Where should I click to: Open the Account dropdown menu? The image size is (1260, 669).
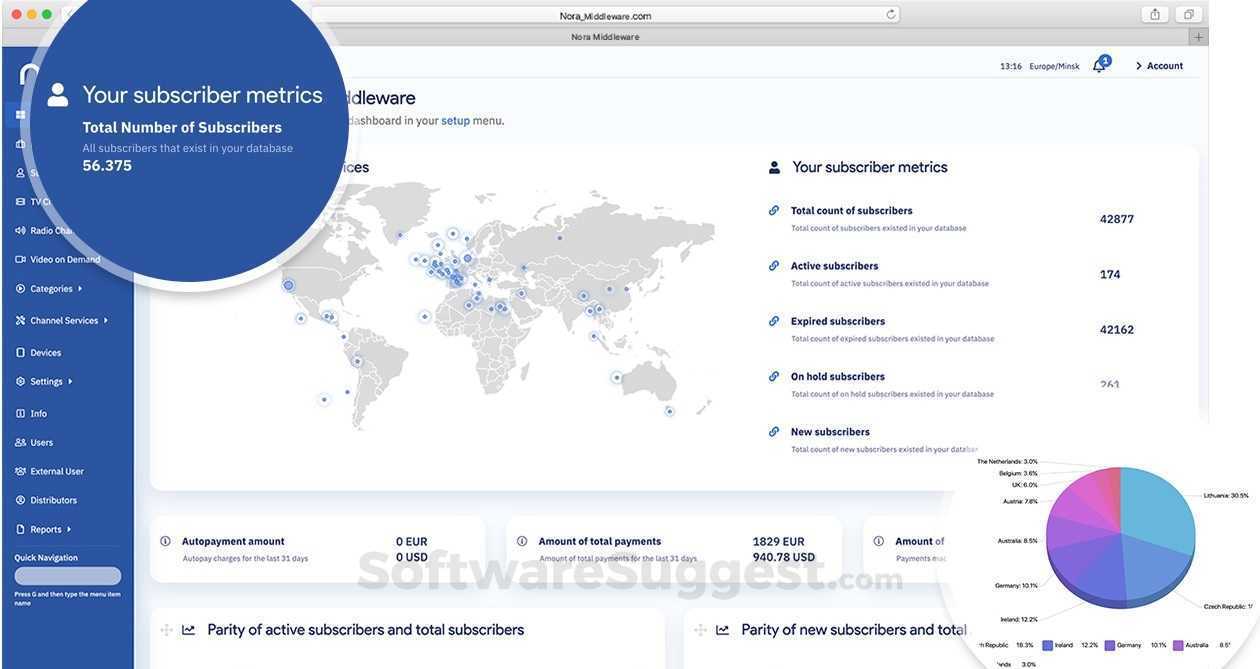(1160, 66)
